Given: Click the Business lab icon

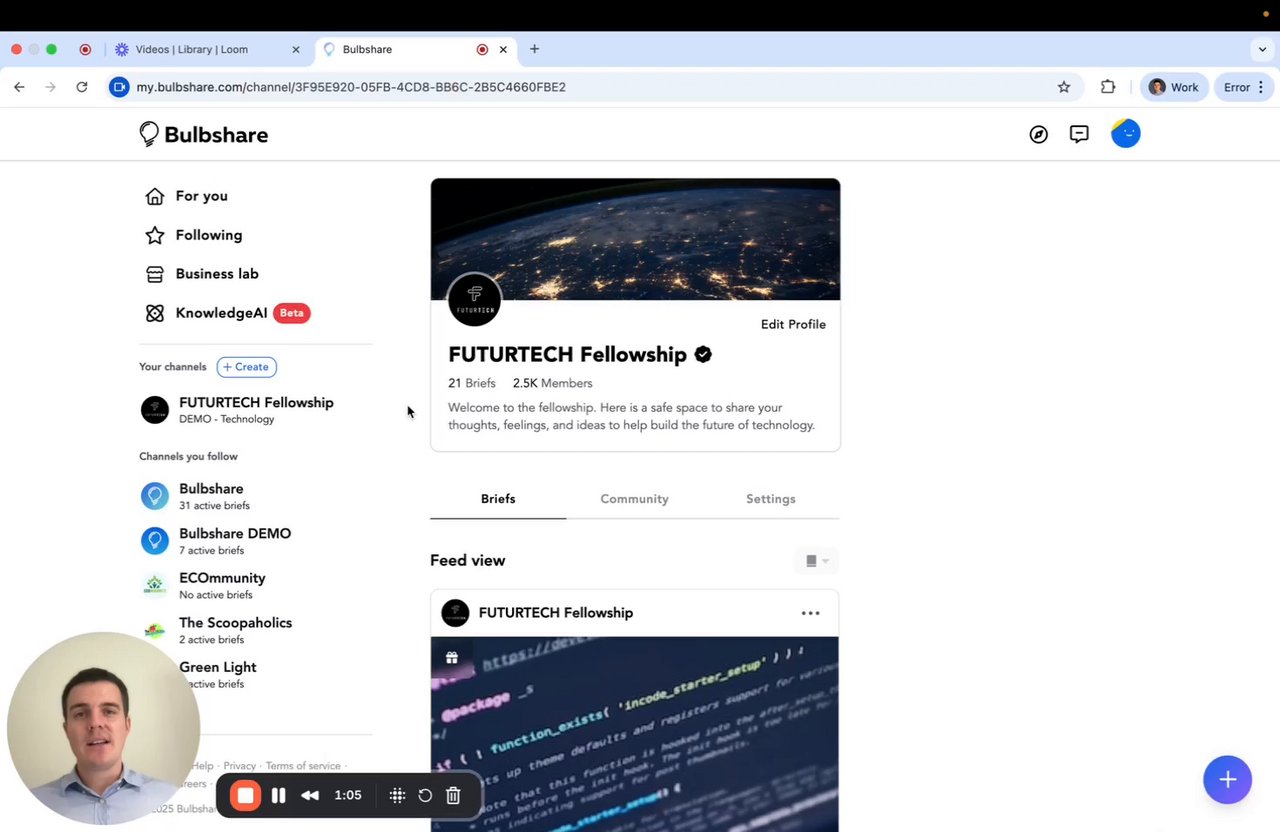Looking at the screenshot, I should tap(155, 274).
